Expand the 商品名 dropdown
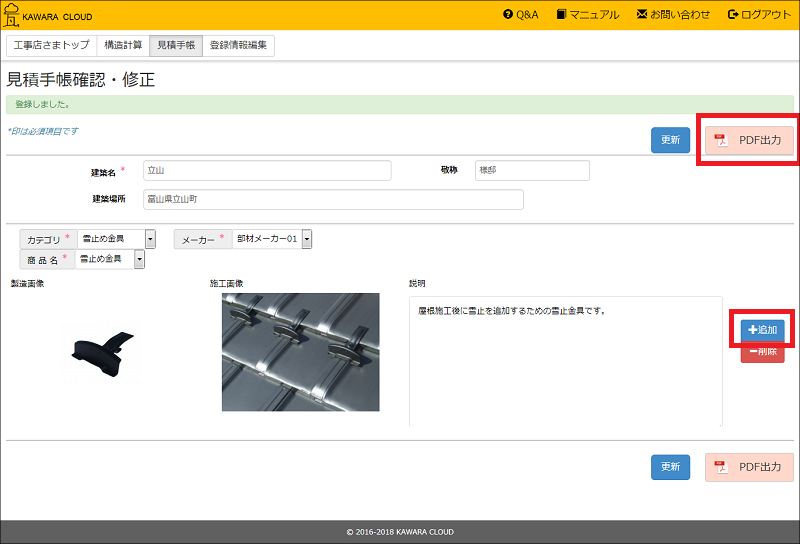Image resolution: width=800 pixels, height=544 pixels. point(139,259)
